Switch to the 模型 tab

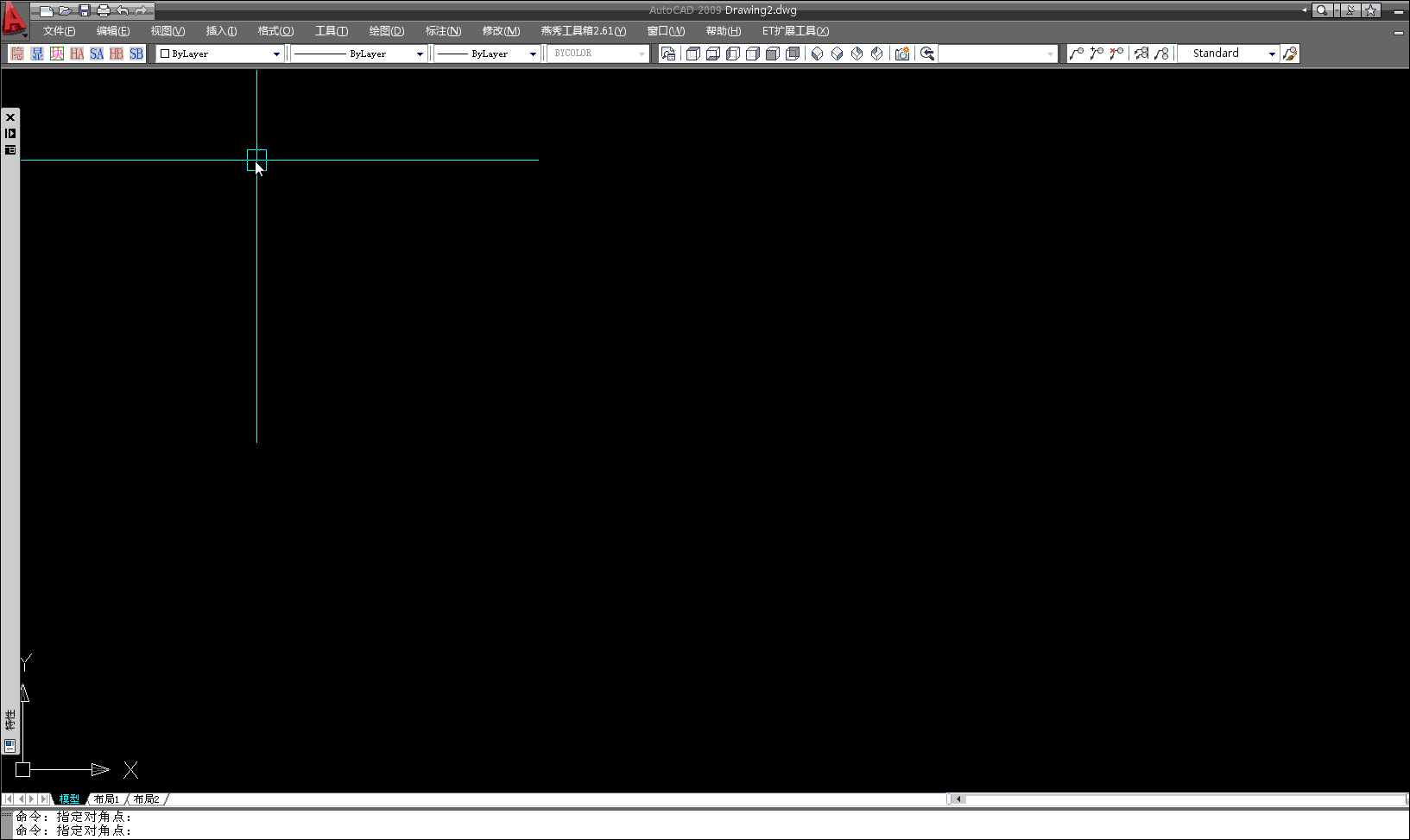(69, 799)
